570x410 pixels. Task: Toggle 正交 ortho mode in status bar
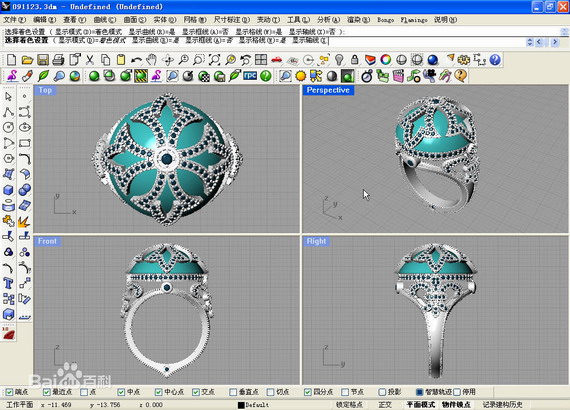pos(385,405)
